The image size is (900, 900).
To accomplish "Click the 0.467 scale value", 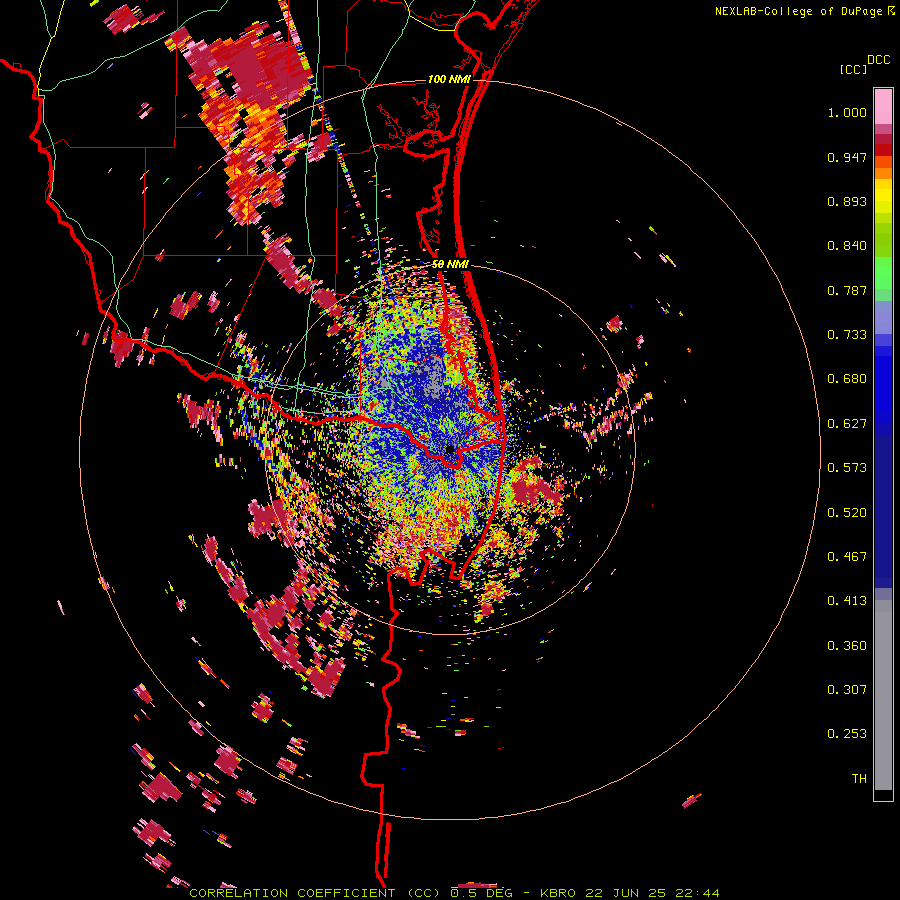I will click(x=847, y=557).
